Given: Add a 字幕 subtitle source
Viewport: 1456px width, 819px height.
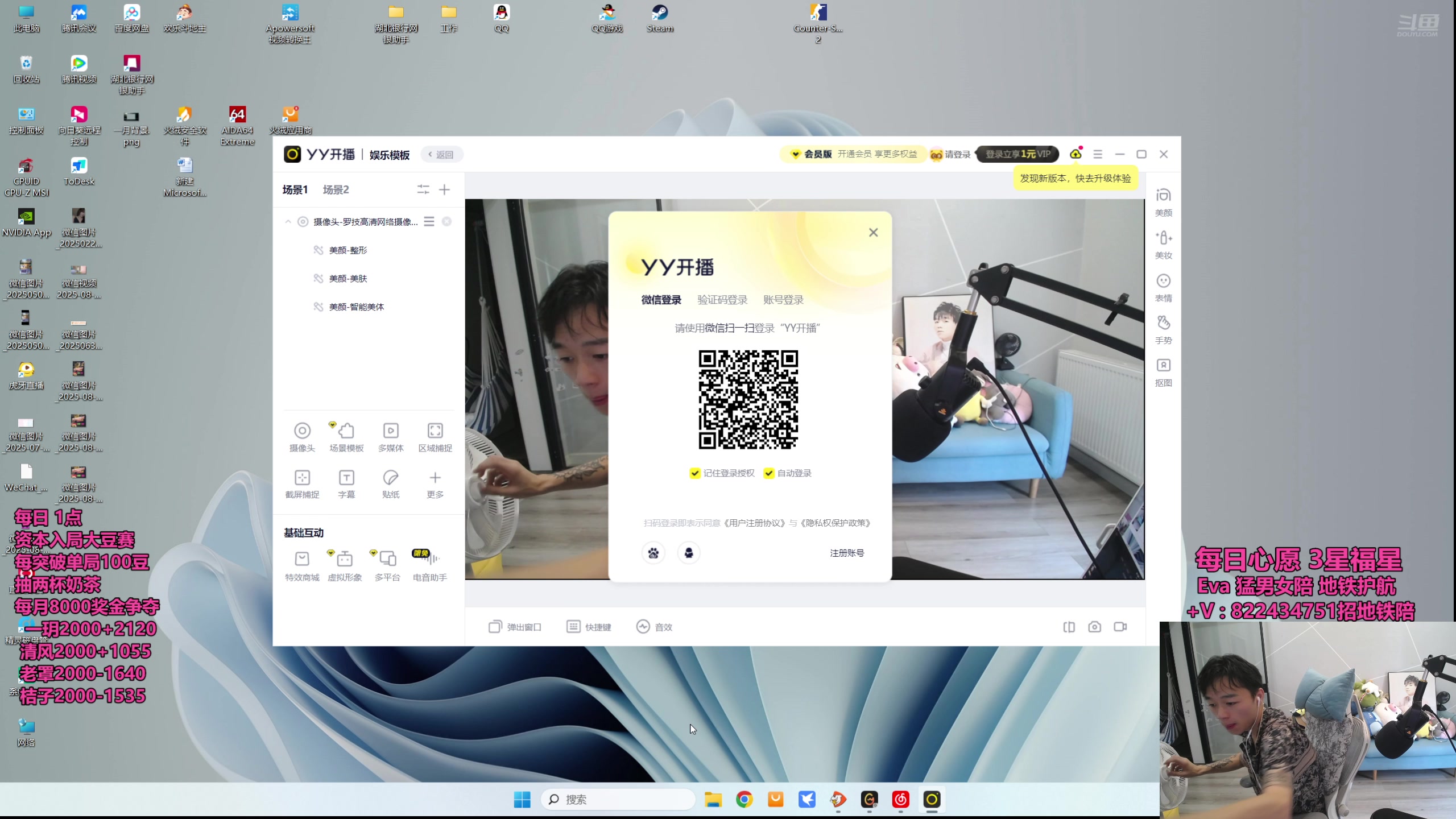Looking at the screenshot, I should pos(346,483).
